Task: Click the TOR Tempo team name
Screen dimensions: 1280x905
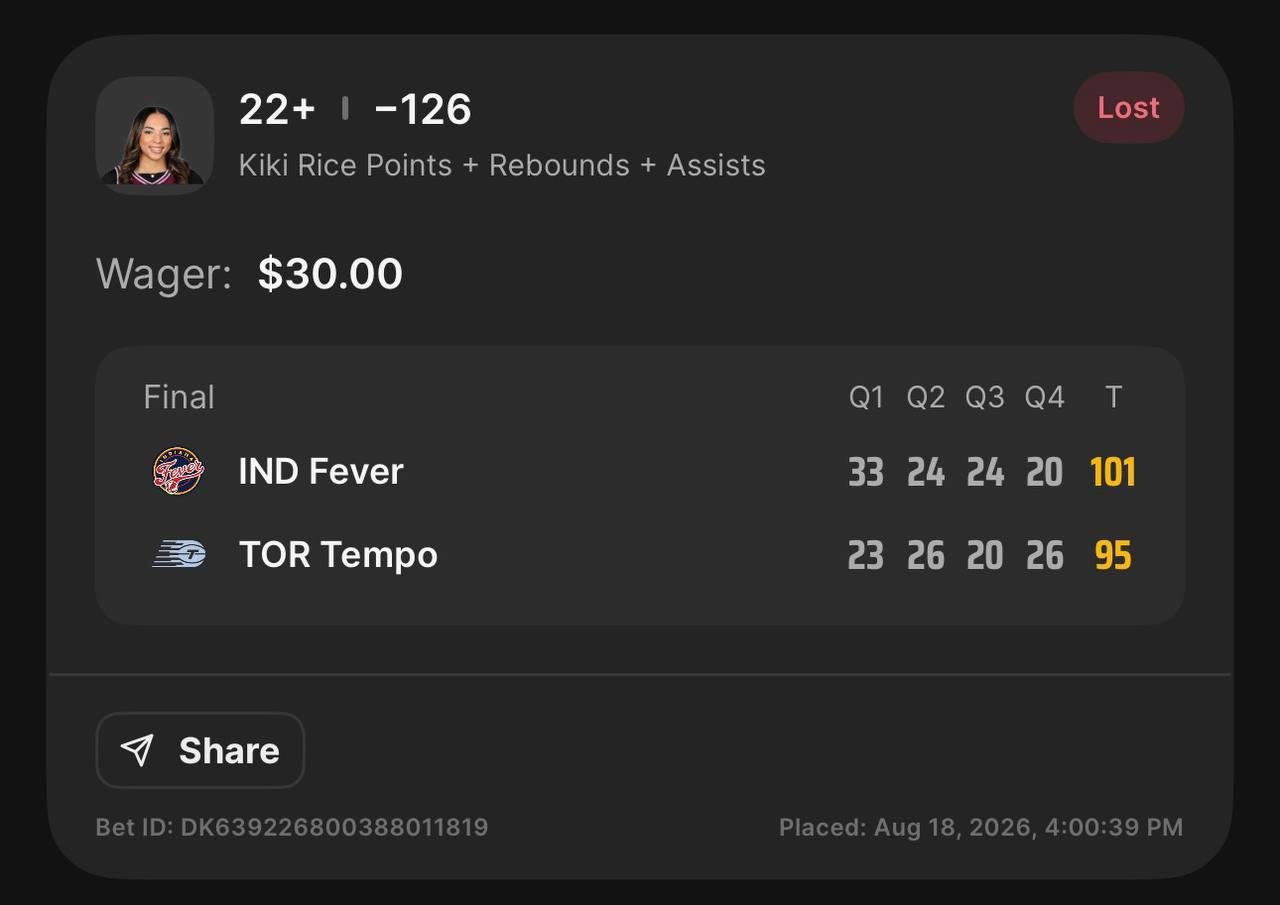Action: click(x=338, y=554)
